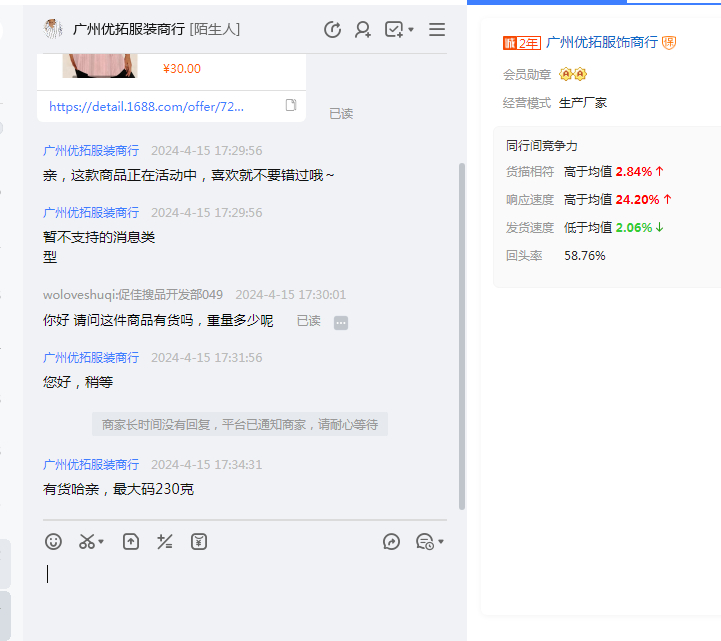Click message asking '有货吗，重量多少呢'
Viewport: 721px width, 641px height.
coord(158,320)
